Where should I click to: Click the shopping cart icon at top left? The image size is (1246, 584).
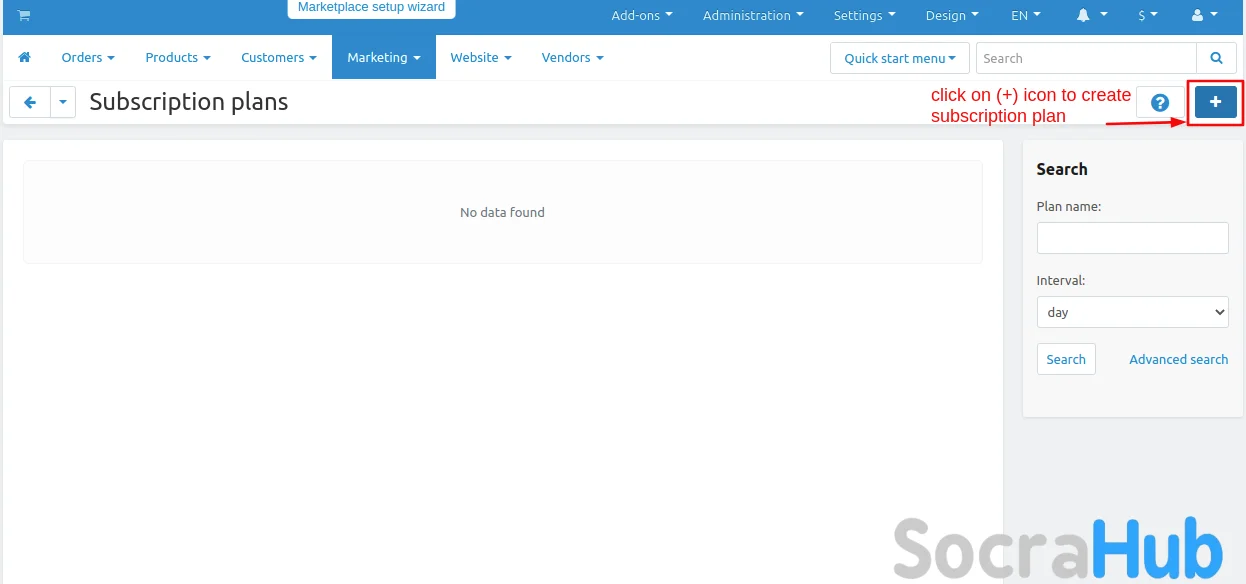click(24, 16)
